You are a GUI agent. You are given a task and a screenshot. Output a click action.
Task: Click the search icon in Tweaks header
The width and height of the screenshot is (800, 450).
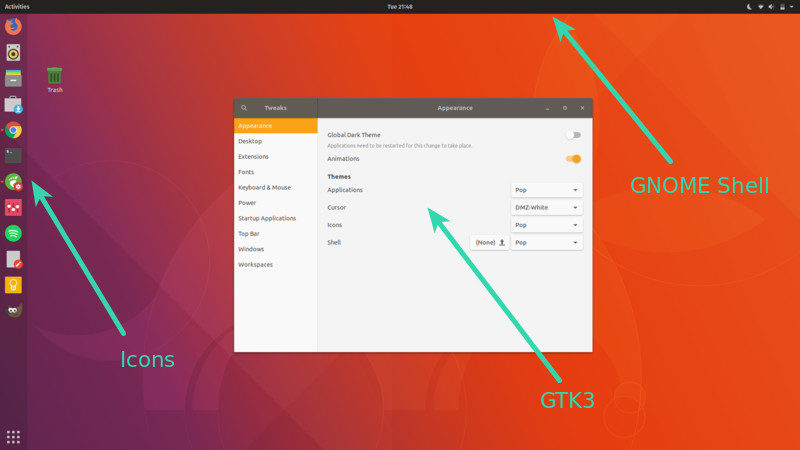pos(244,108)
